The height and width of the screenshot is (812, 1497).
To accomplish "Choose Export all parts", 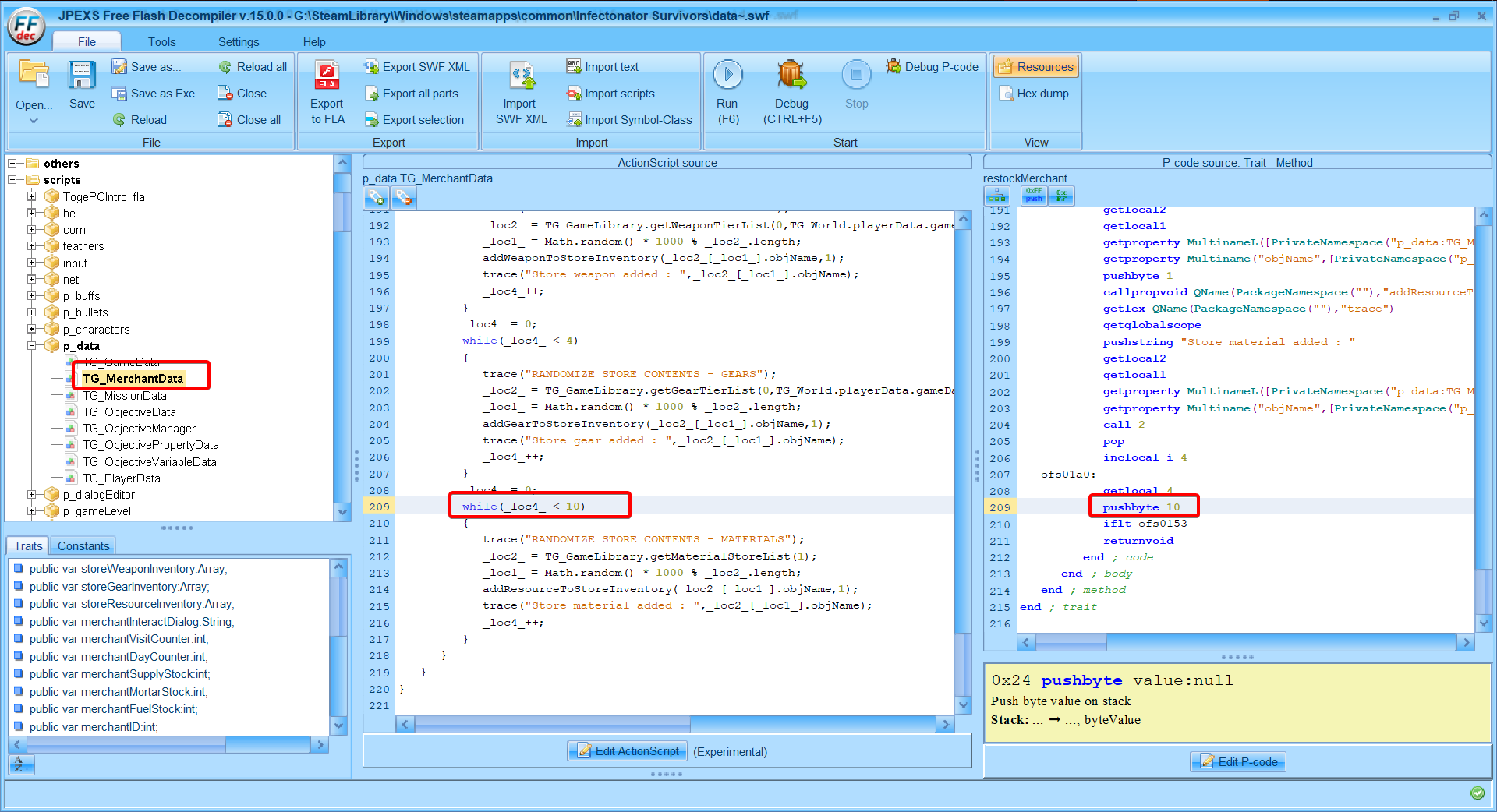I will [x=412, y=94].
